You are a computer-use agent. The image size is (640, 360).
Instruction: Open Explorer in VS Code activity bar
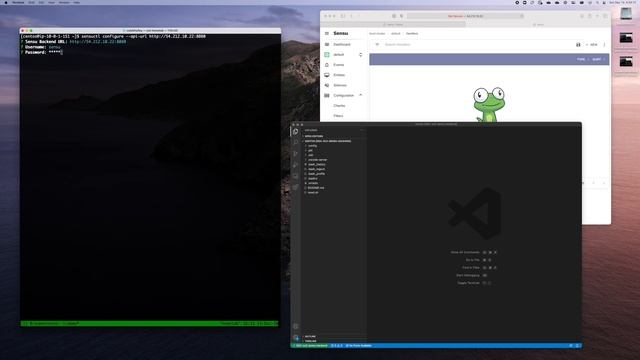pos(296,132)
